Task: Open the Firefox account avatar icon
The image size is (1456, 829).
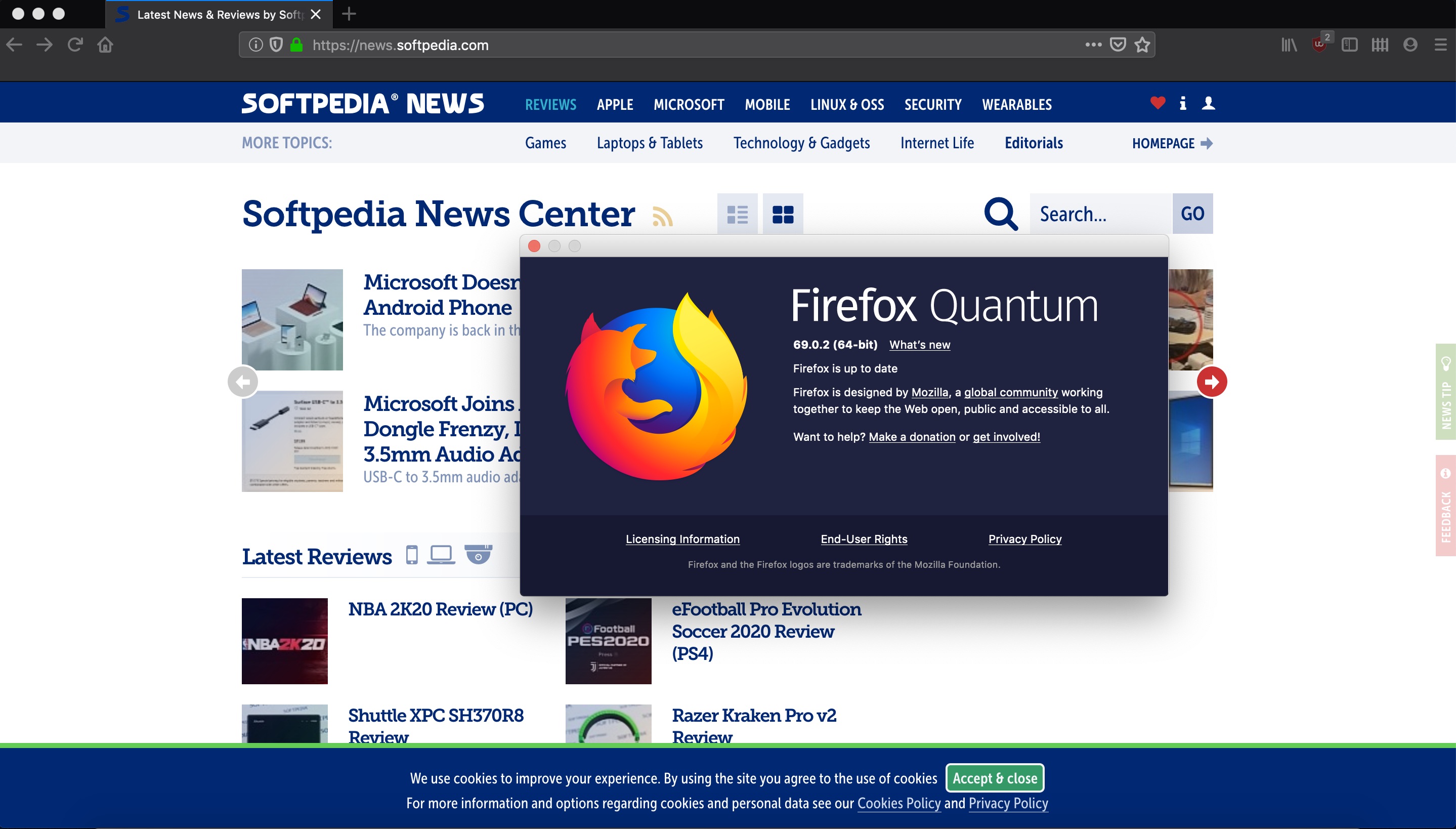Action: [1410, 45]
